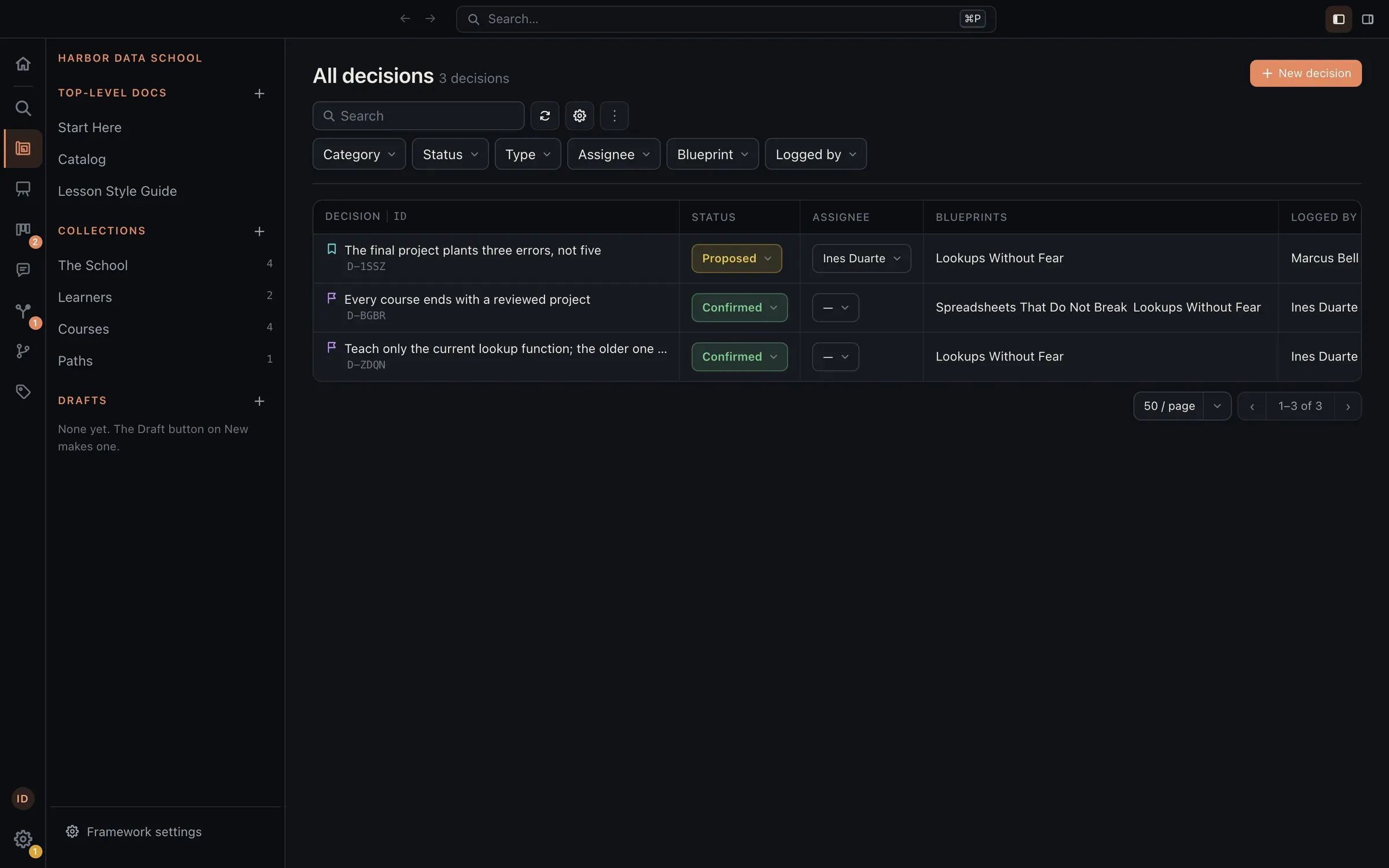Viewport: 1389px width, 868px height.
Task: Open the three-dot more options menu
Action: tap(614, 116)
